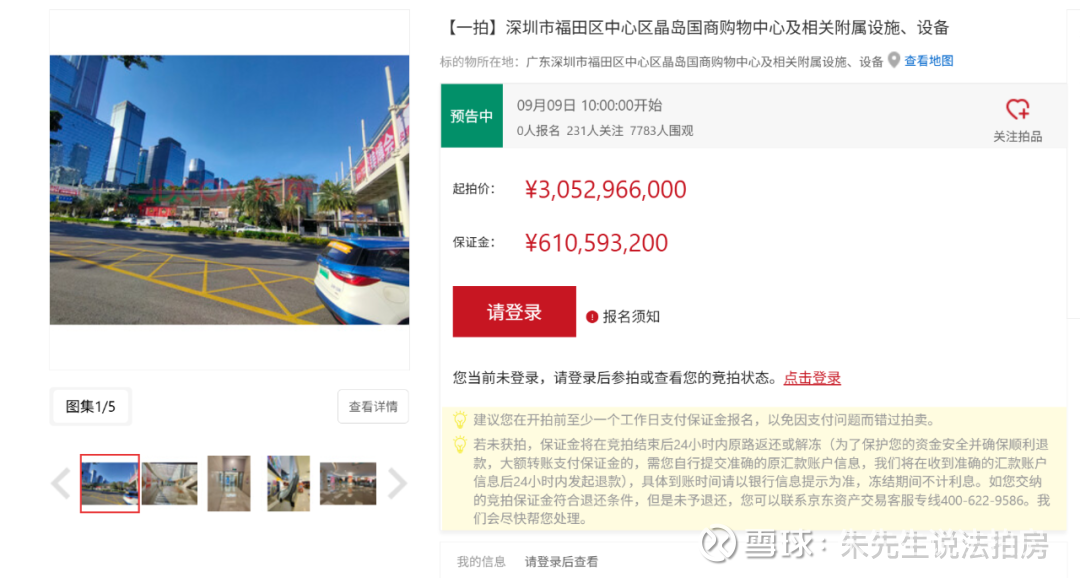
Task: Select the second mall interior thumbnail
Action: point(169,484)
